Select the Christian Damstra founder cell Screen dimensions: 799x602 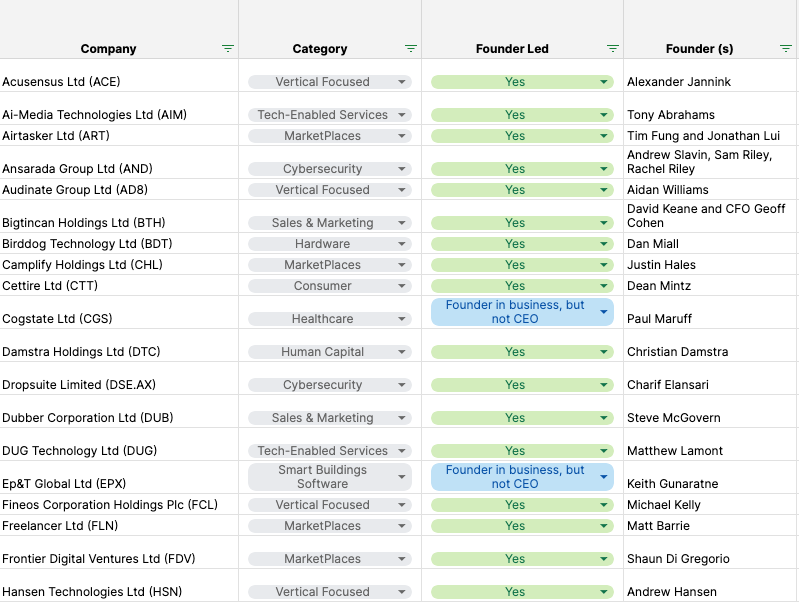[711, 346]
